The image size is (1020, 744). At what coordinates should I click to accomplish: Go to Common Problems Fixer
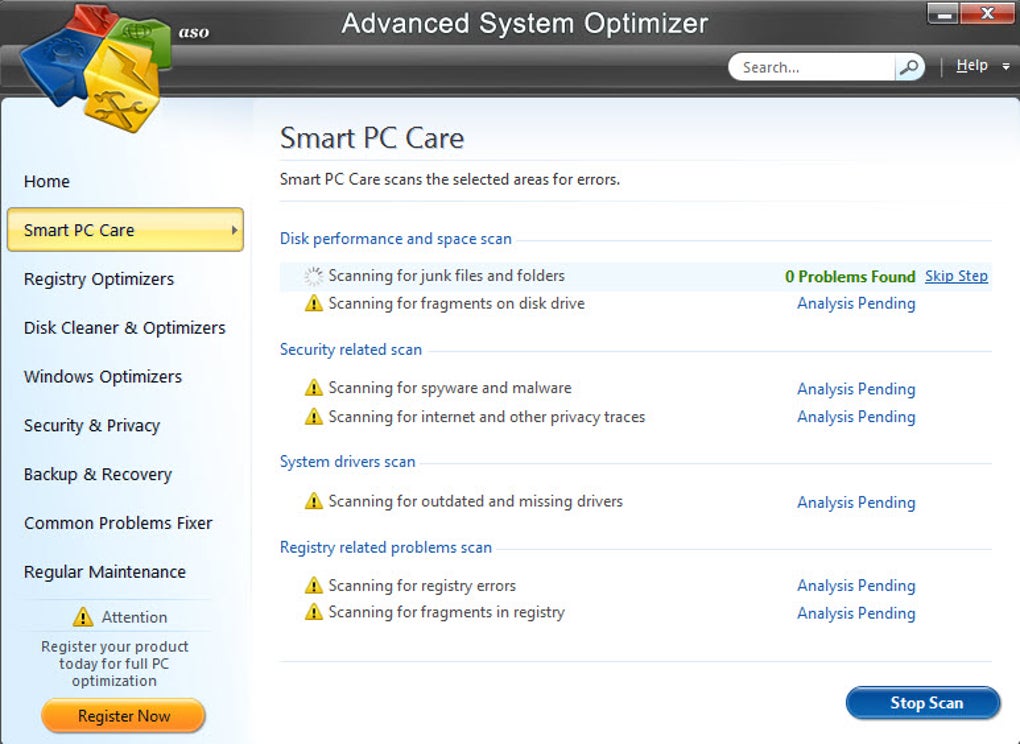tap(118, 523)
